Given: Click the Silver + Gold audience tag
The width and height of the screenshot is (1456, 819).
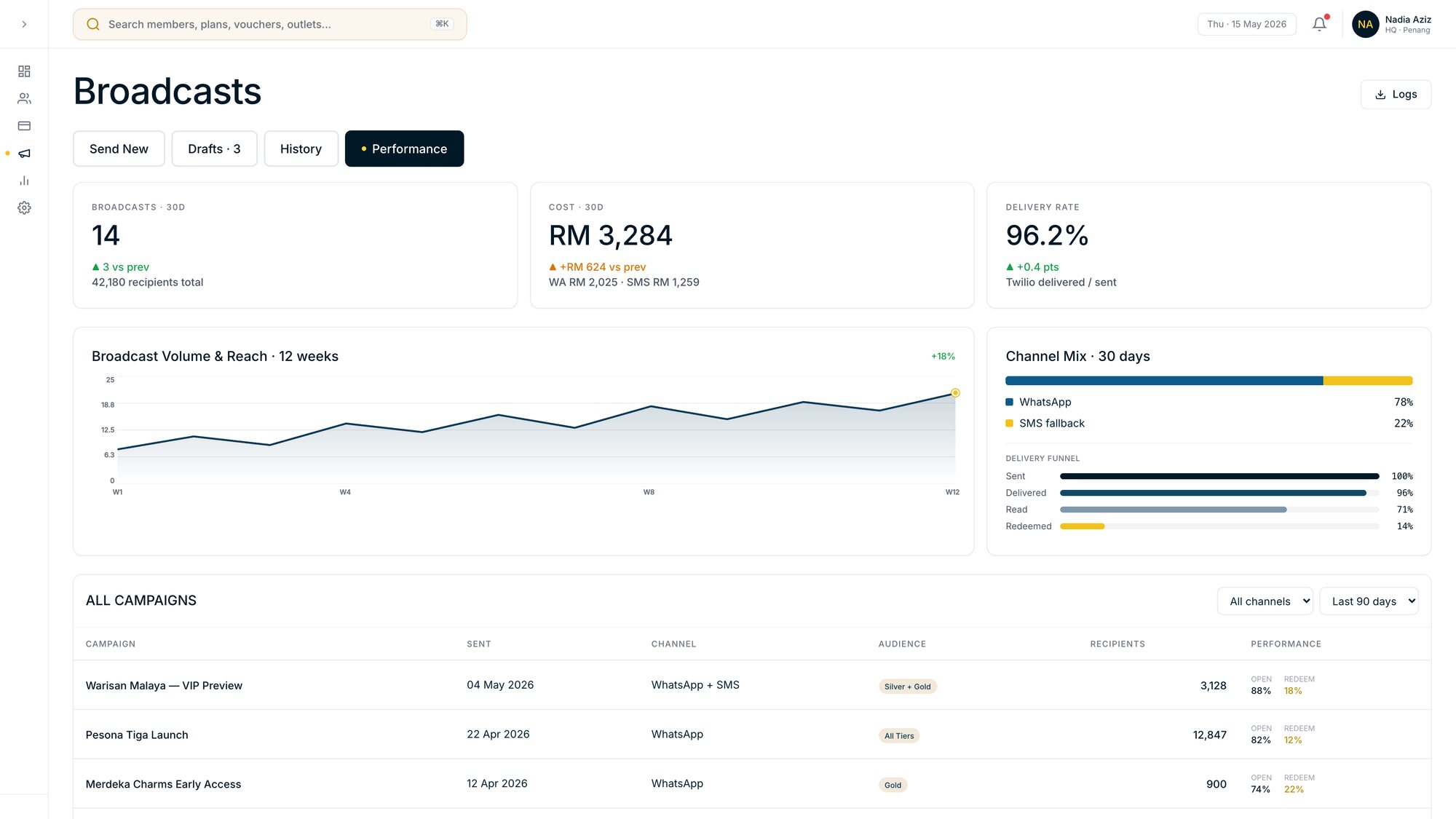Looking at the screenshot, I should pyautogui.click(x=907, y=687).
